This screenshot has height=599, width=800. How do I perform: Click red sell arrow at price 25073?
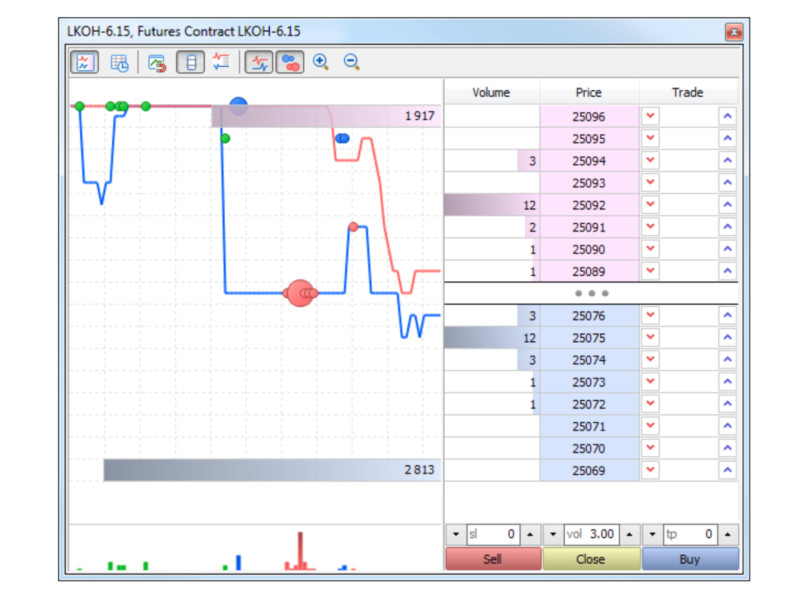click(x=650, y=382)
